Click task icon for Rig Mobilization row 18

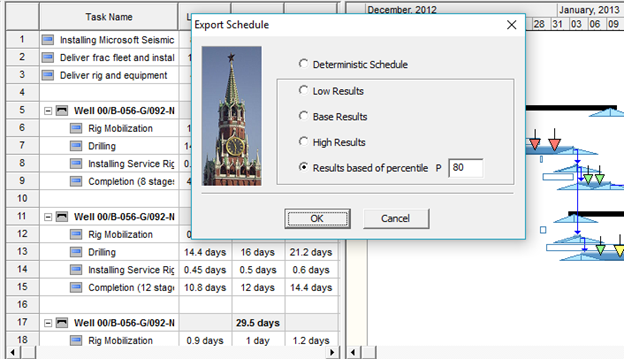(x=76, y=340)
